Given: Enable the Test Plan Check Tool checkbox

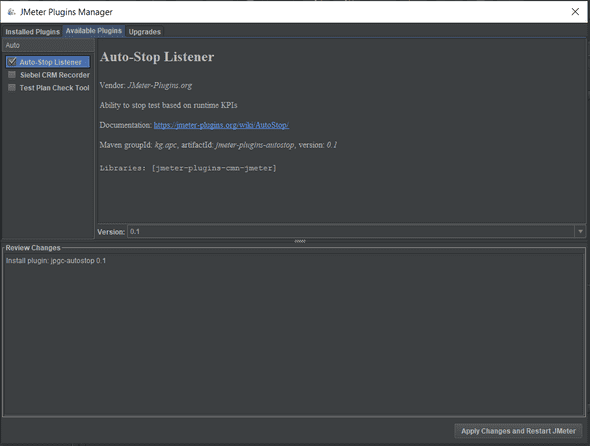Looking at the screenshot, I should point(12,87).
